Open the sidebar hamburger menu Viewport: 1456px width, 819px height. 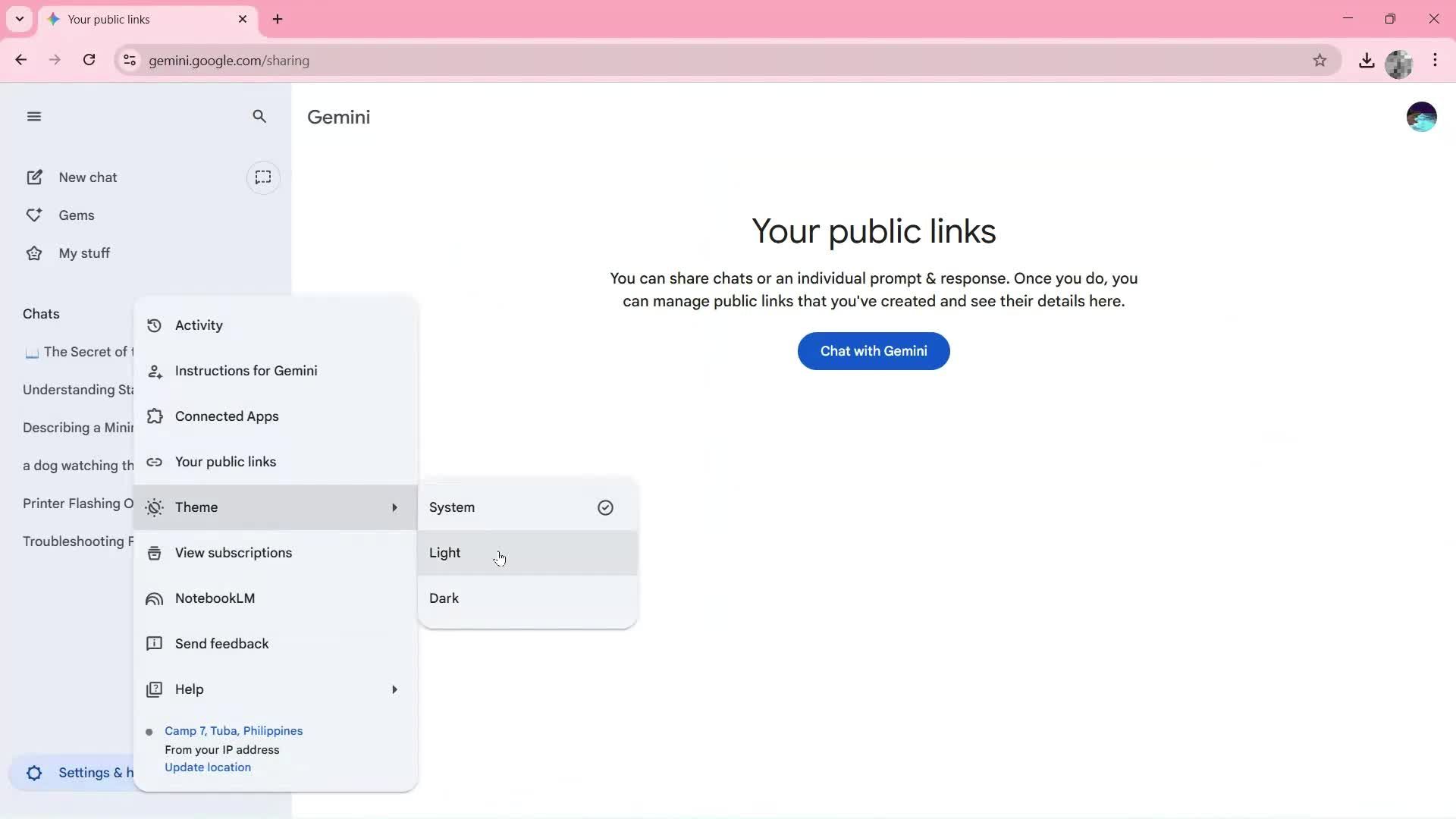pos(34,116)
